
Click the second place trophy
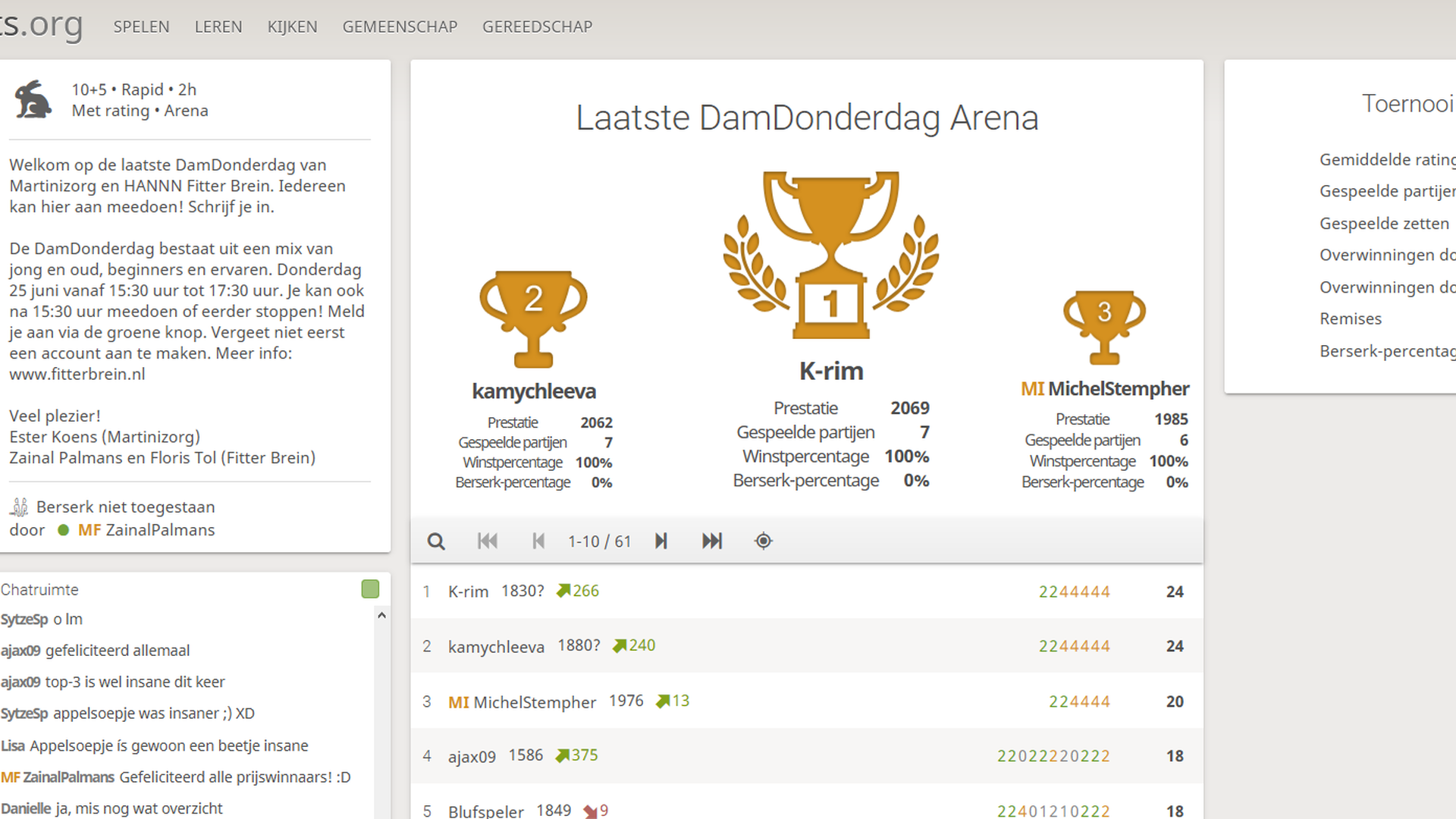tap(533, 319)
